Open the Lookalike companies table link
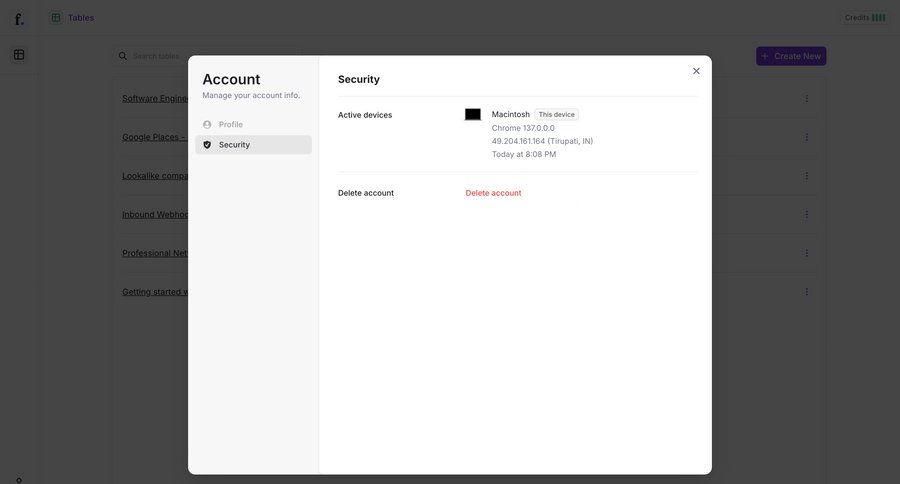The image size is (900, 484). (155, 176)
